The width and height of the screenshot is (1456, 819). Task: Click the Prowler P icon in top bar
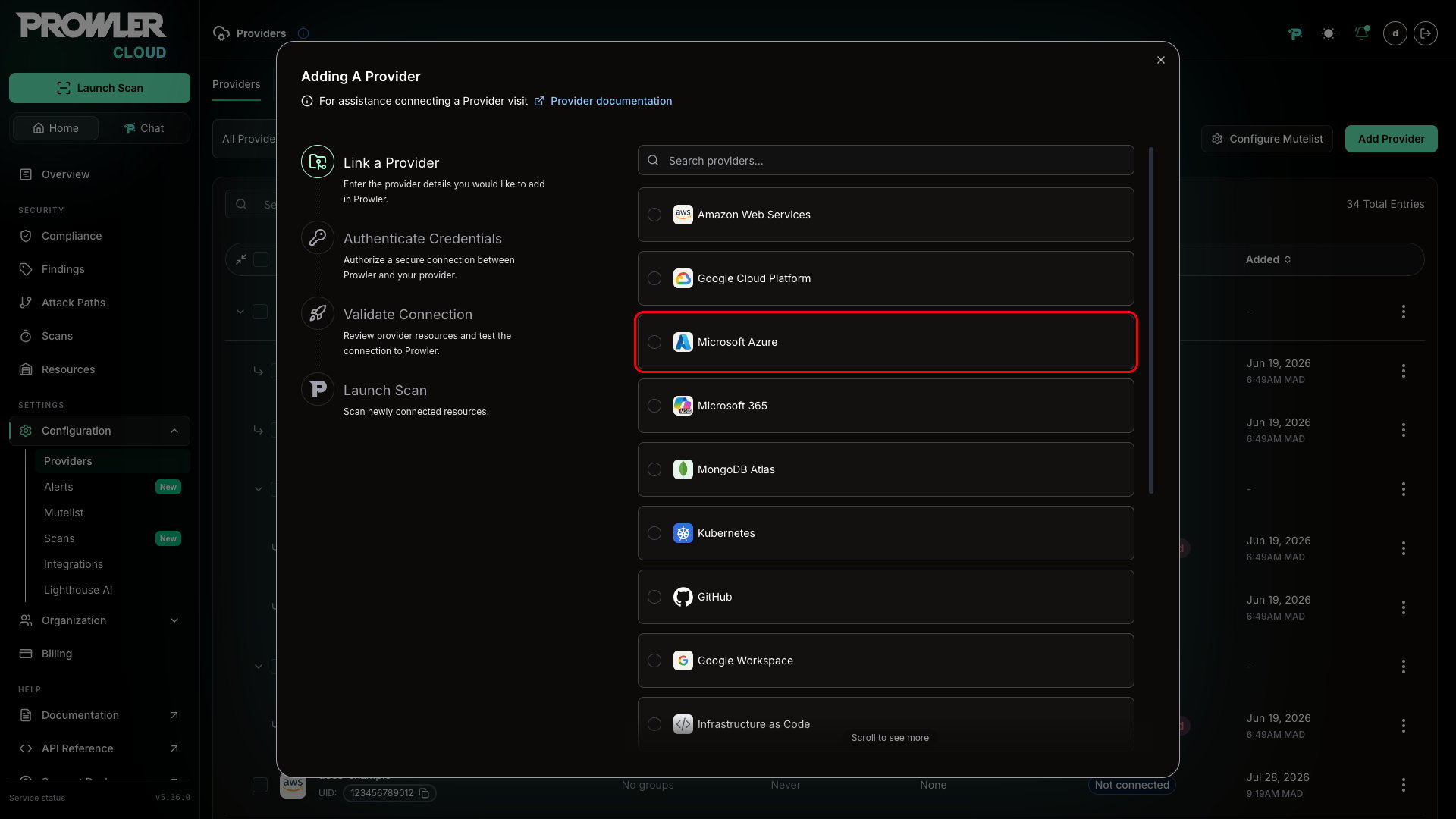click(1295, 33)
